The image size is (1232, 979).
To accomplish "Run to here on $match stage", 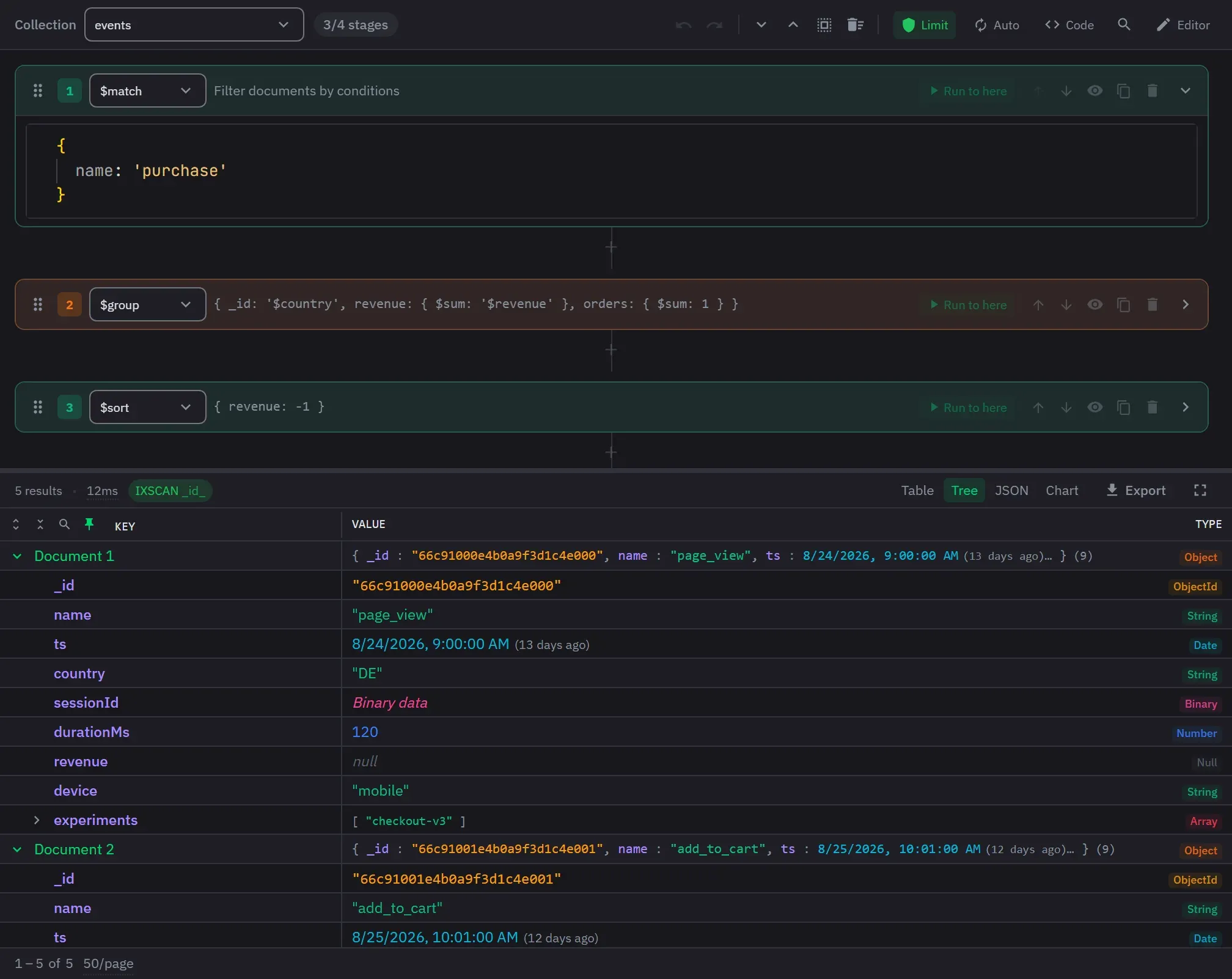I will pos(969,91).
